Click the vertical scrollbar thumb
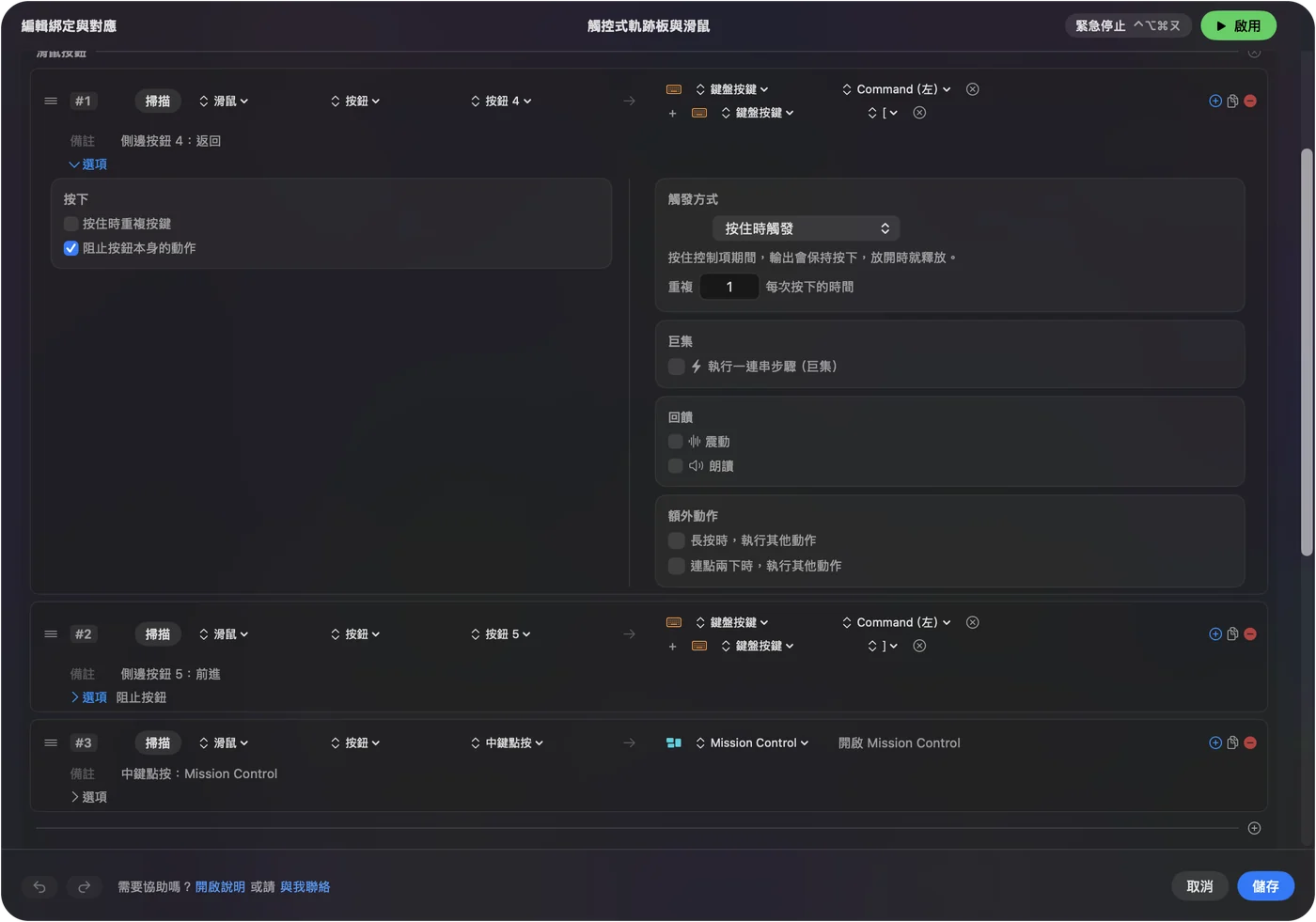Image resolution: width=1316 pixels, height=922 pixels. pyautogui.click(x=1306, y=352)
